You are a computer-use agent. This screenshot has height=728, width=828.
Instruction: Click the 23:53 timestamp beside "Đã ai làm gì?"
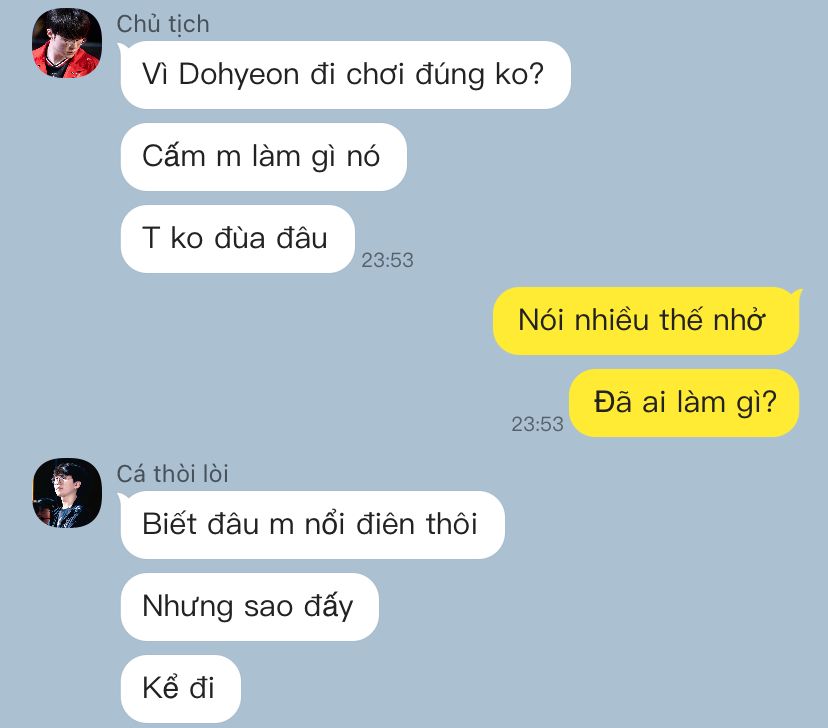click(x=537, y=424)
